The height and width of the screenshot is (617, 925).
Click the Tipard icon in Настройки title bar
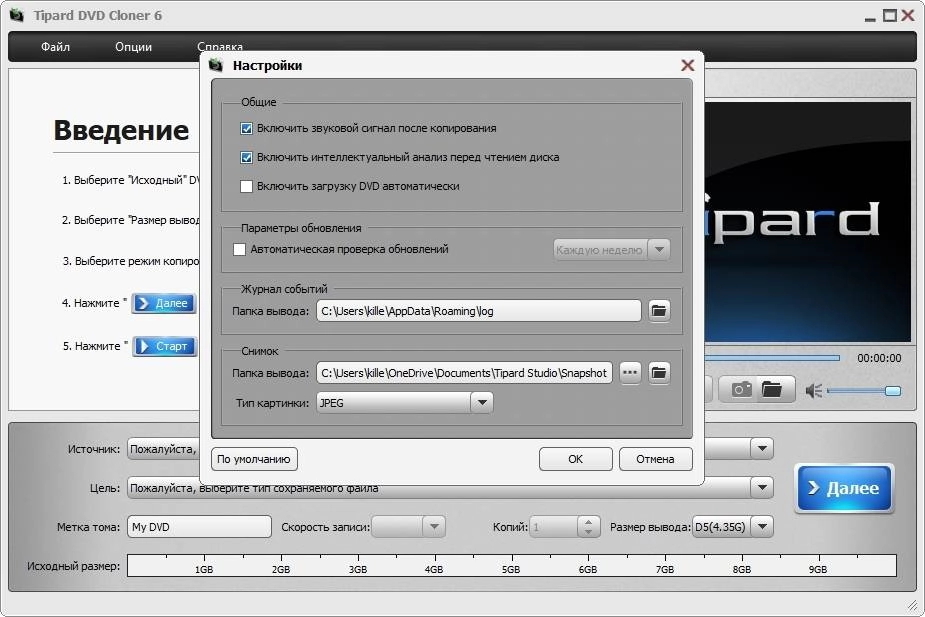point(216,65)
